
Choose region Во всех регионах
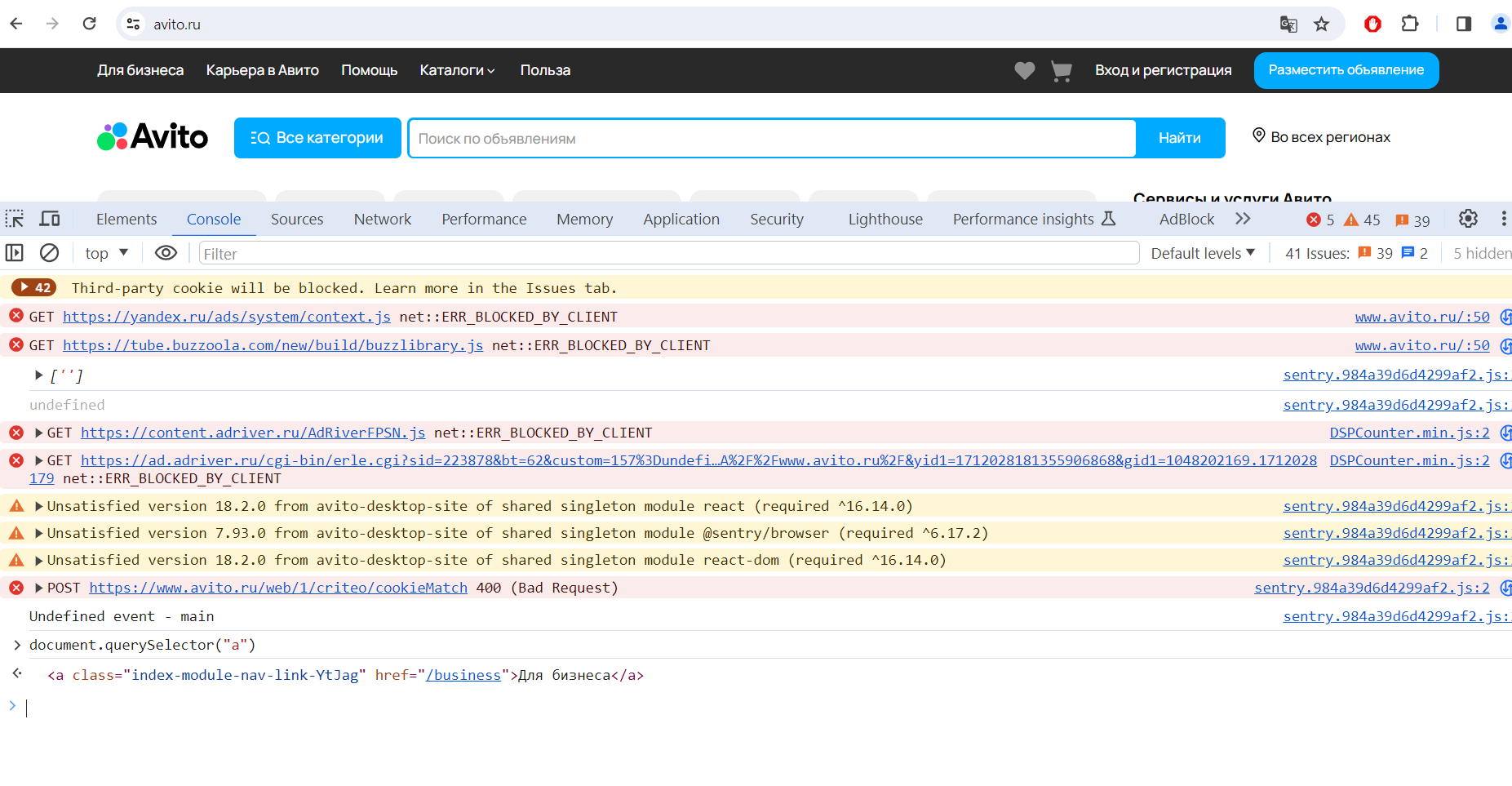tap(1322, 136)
